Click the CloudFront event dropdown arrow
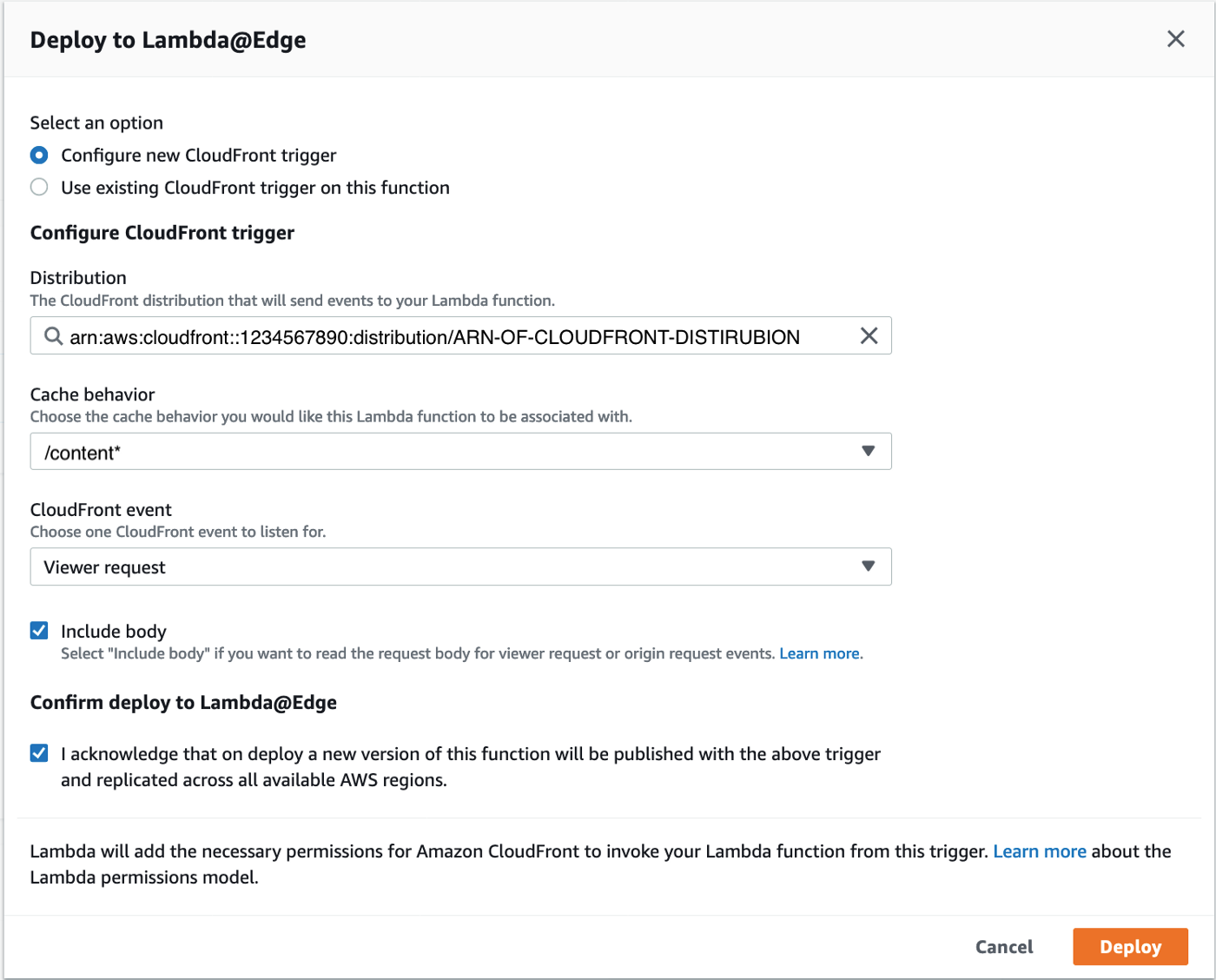The width and height of the screenshot is (1216, 980). [x=868, y=566]
